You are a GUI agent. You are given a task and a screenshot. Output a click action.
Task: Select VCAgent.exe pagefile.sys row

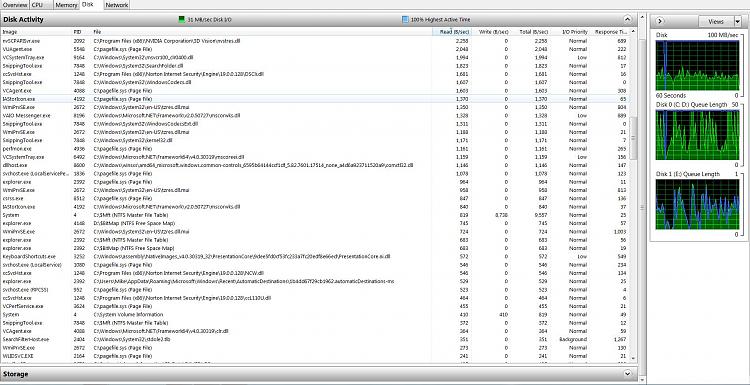315,90
